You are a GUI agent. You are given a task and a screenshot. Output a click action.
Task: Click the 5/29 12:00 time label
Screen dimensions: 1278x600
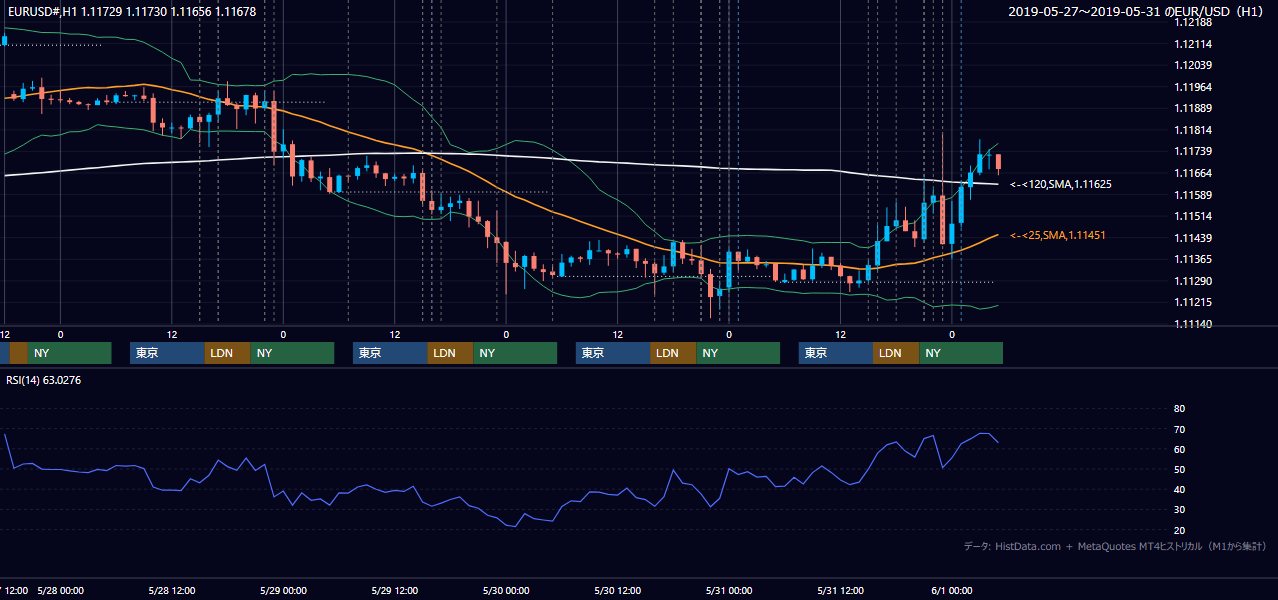(395, 590)
